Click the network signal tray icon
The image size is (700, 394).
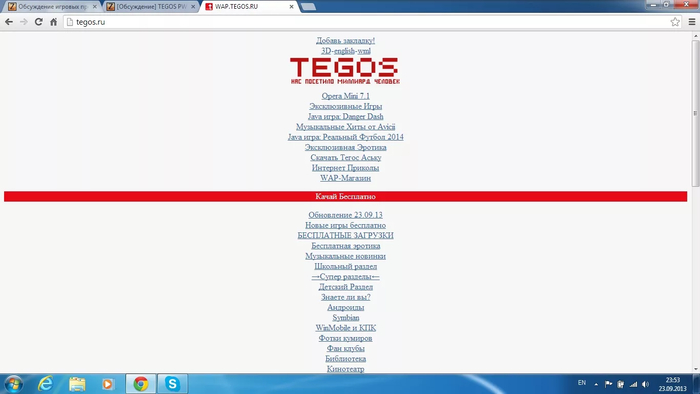click(633, 384)
